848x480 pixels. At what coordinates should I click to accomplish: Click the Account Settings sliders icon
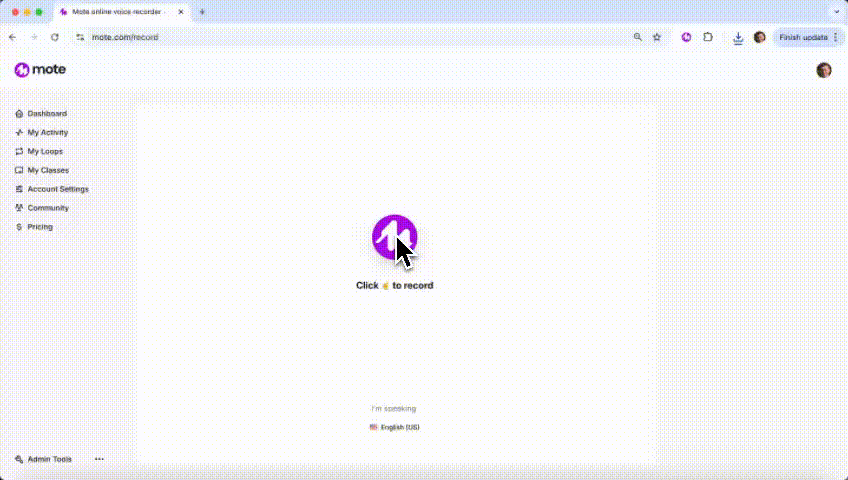[x=19, y=189]
